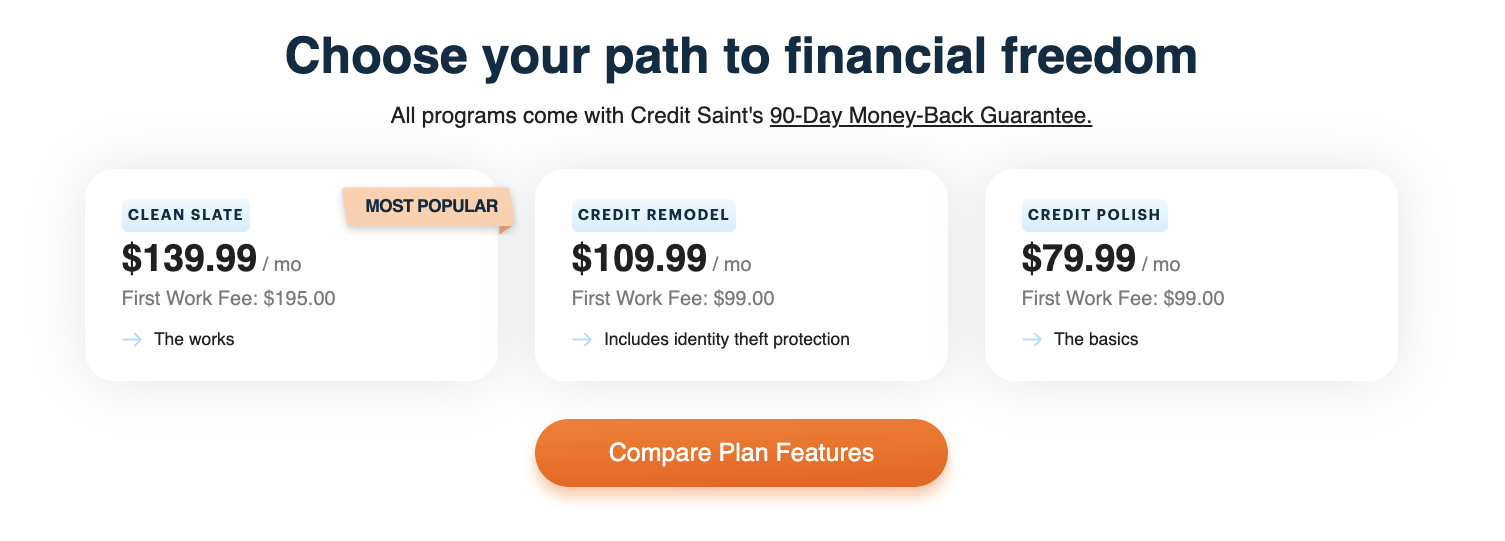Click Credit Remodel's First Work Fee $99.00
The image size is (1505, 541).
(673, 298)
